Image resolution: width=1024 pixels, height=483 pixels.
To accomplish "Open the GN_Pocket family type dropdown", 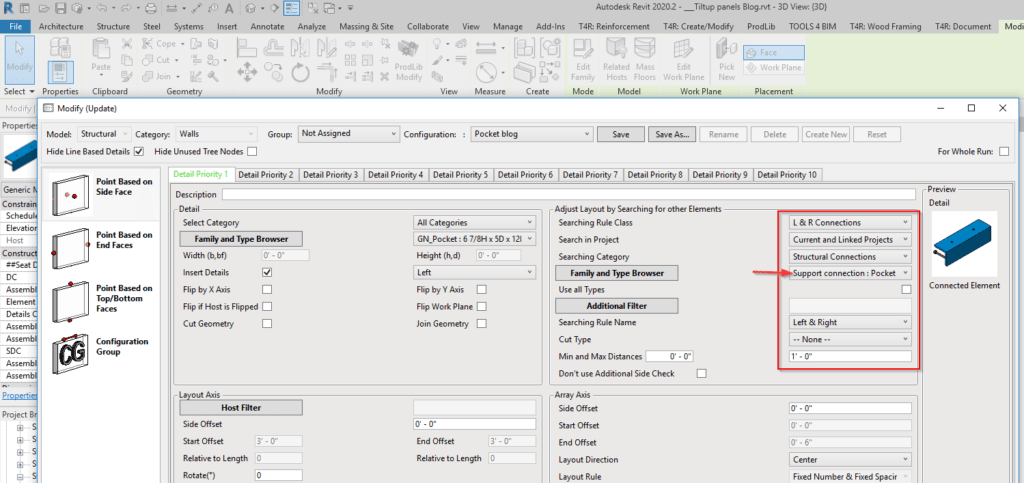I will click(475, 239).
